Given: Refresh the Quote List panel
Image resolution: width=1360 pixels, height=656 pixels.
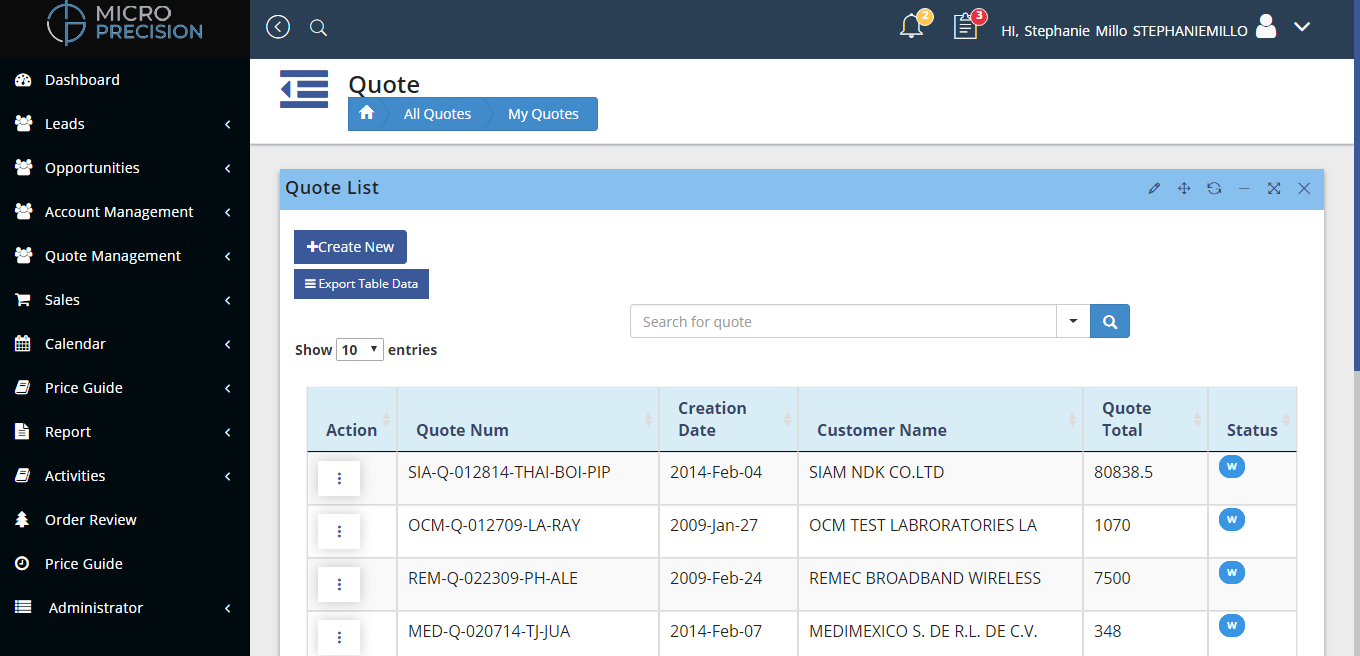Looking at the screenshot, I should (x=1214, y=188).
